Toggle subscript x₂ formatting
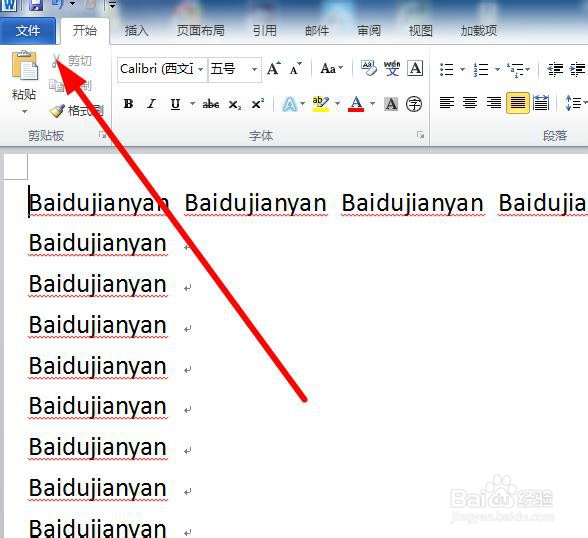Screen dimensions: 588x538 [235, 104]
